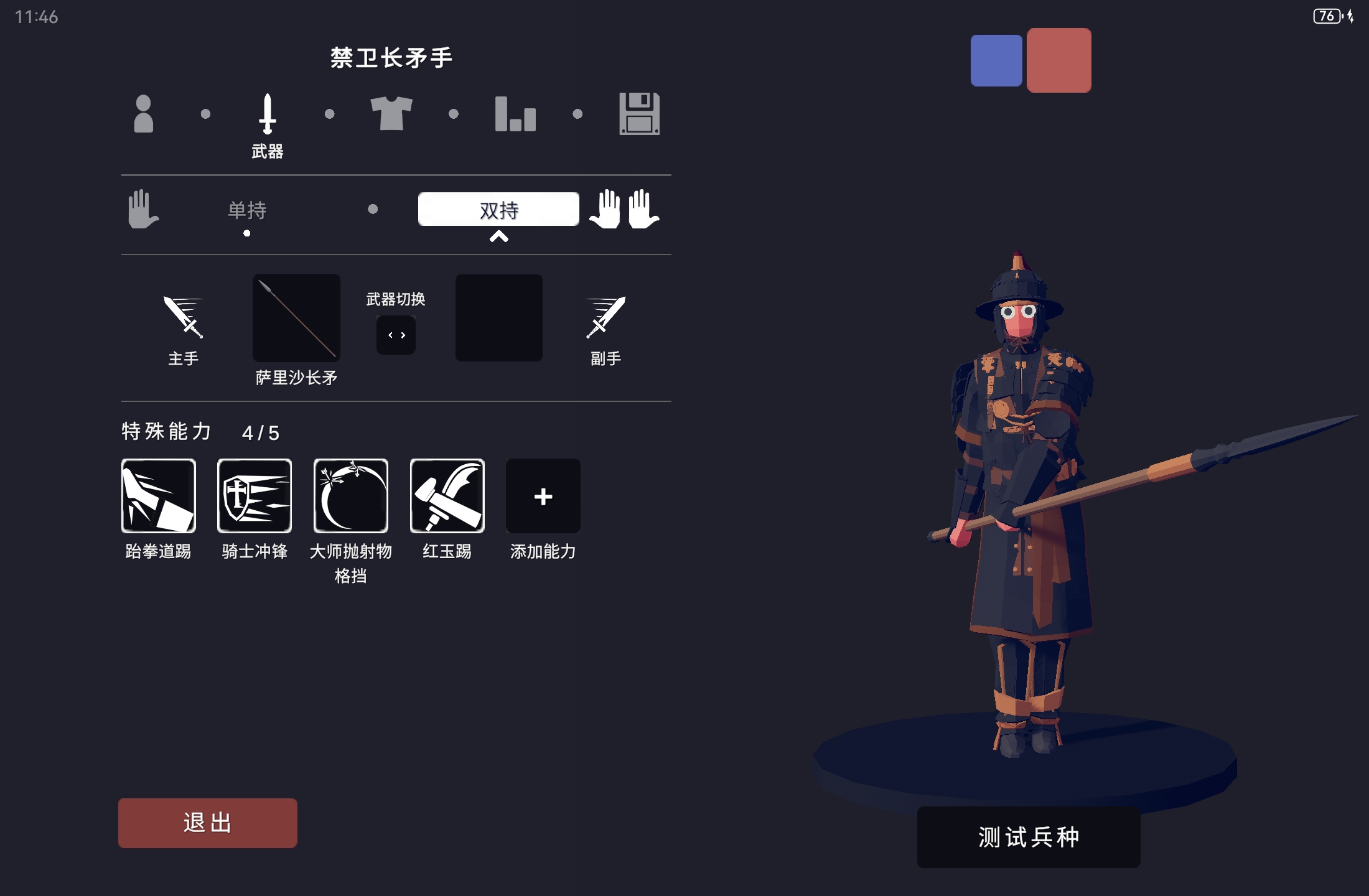The height and width of the screenshot is (896, 1369).
Task: Open the empty off-hand weapon slot
Action: click(x=499, y=317)
